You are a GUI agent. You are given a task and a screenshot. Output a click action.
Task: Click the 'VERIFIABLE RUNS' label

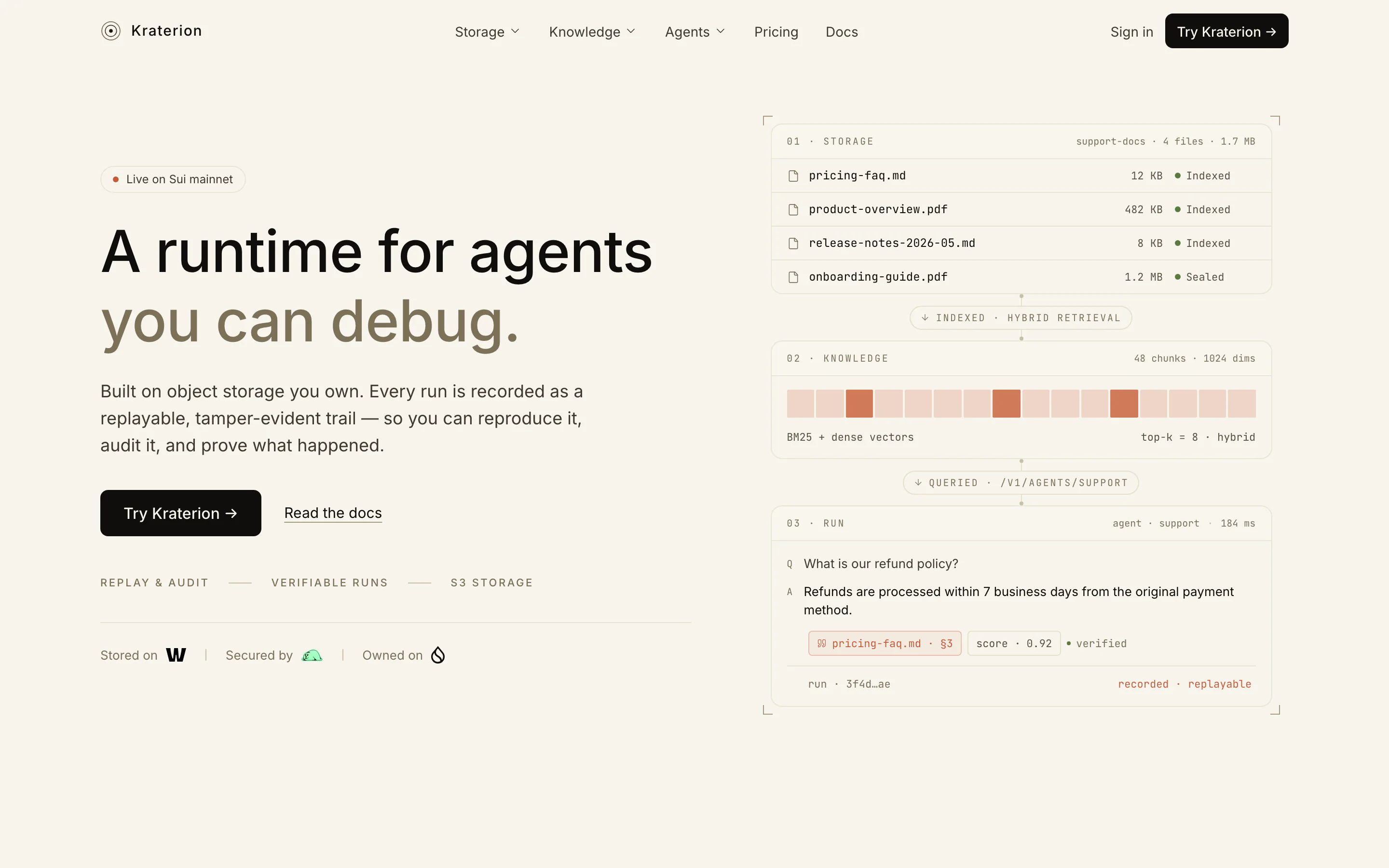pos(329,583)
